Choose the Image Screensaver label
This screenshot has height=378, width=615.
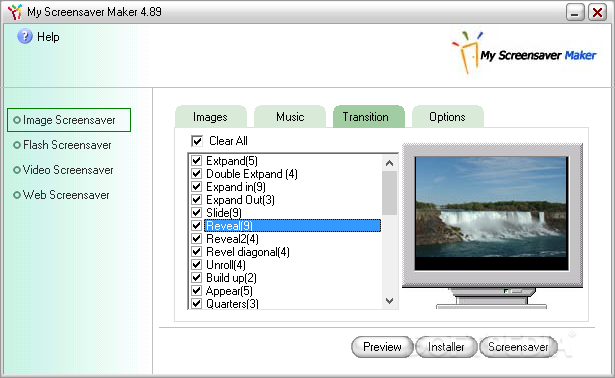69,120
